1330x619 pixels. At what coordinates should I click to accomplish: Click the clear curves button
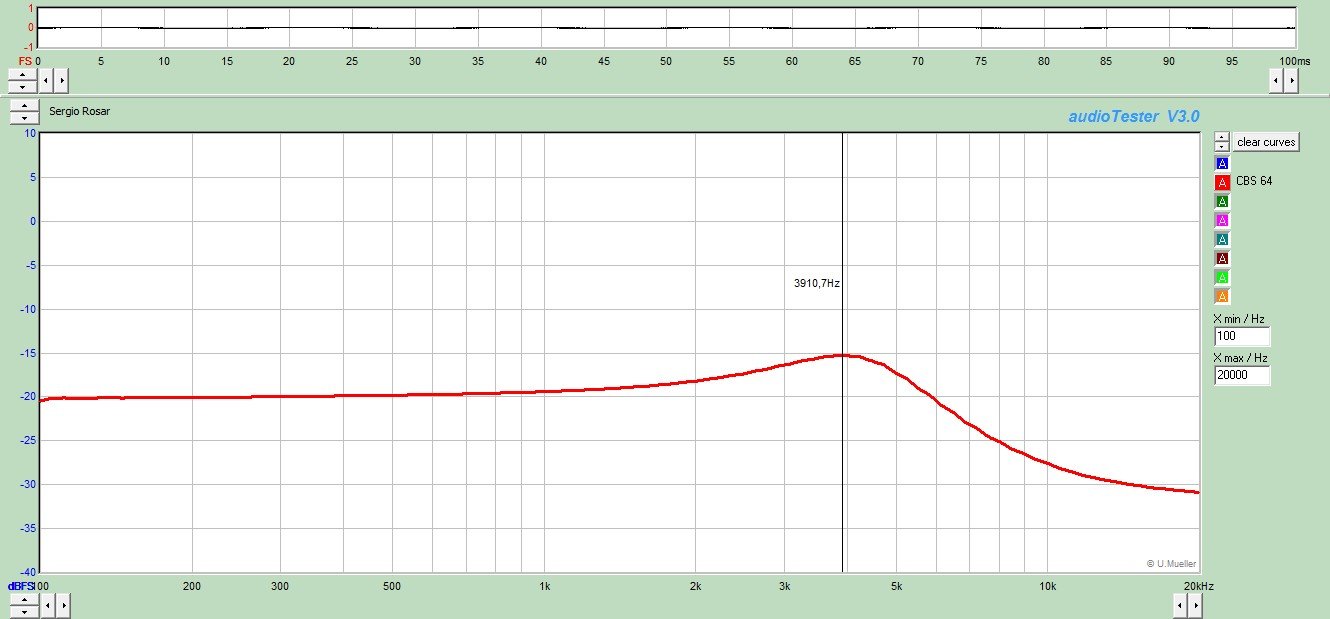tap(1266, 142)
